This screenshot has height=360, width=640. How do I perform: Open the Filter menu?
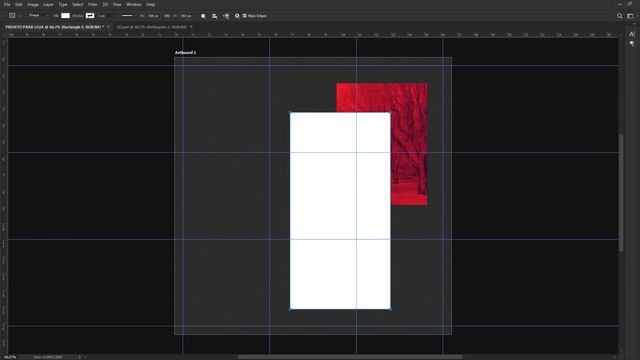93,4
